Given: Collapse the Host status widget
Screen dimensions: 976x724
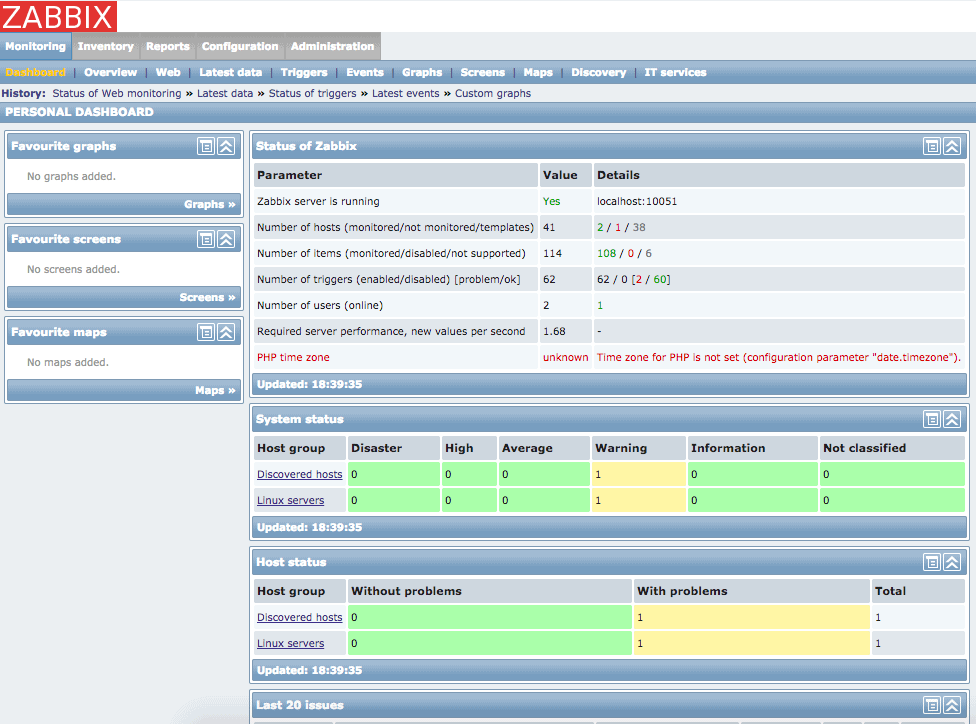Looking at the screenshot, I should pos(952,563).
